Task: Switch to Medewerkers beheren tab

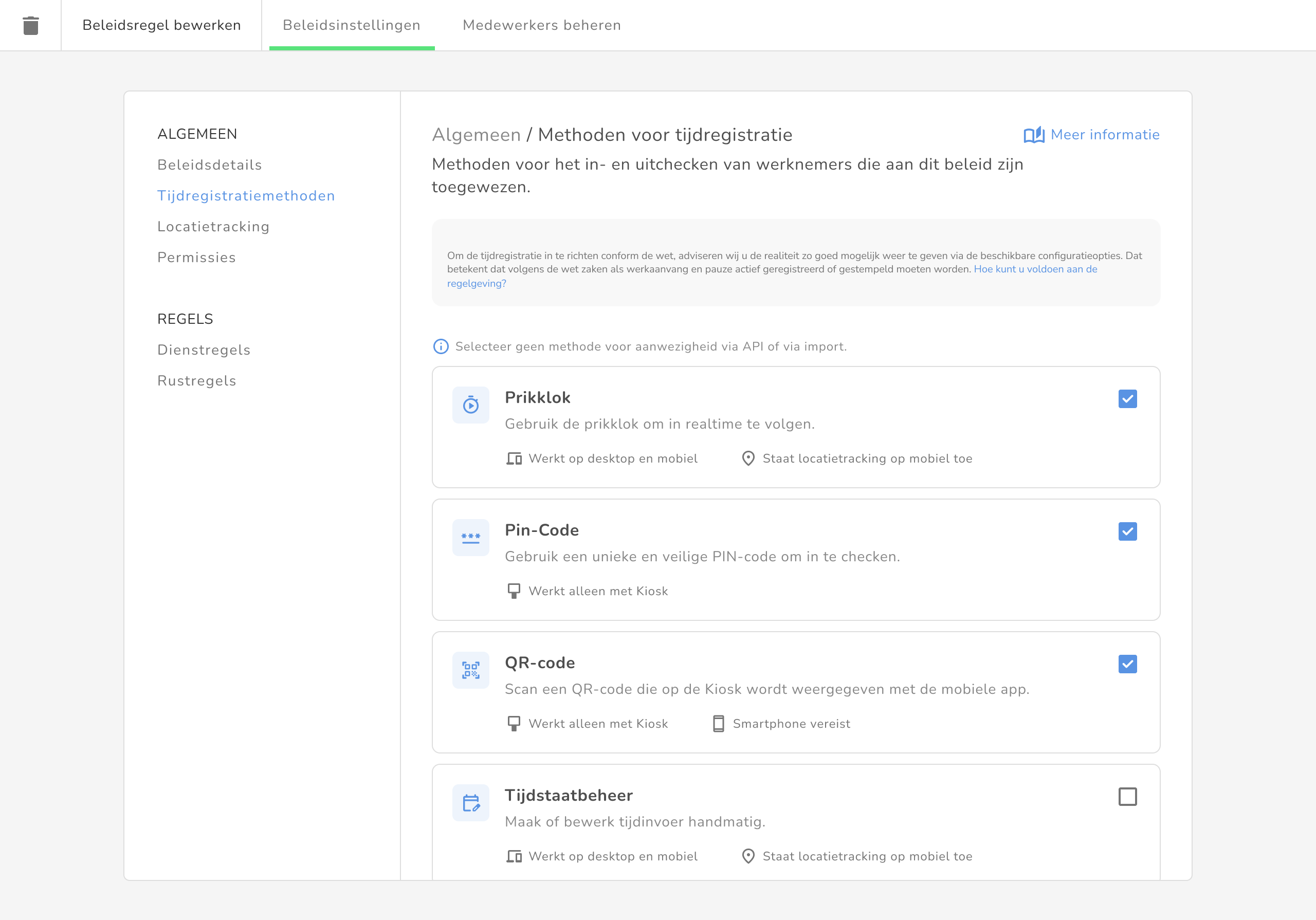Action: [541, 25]
